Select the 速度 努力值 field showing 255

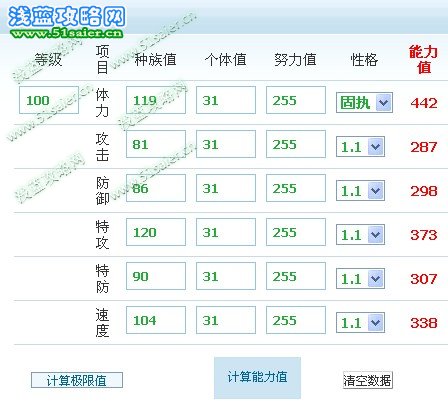pyautogui.click(x=296, y=320)
